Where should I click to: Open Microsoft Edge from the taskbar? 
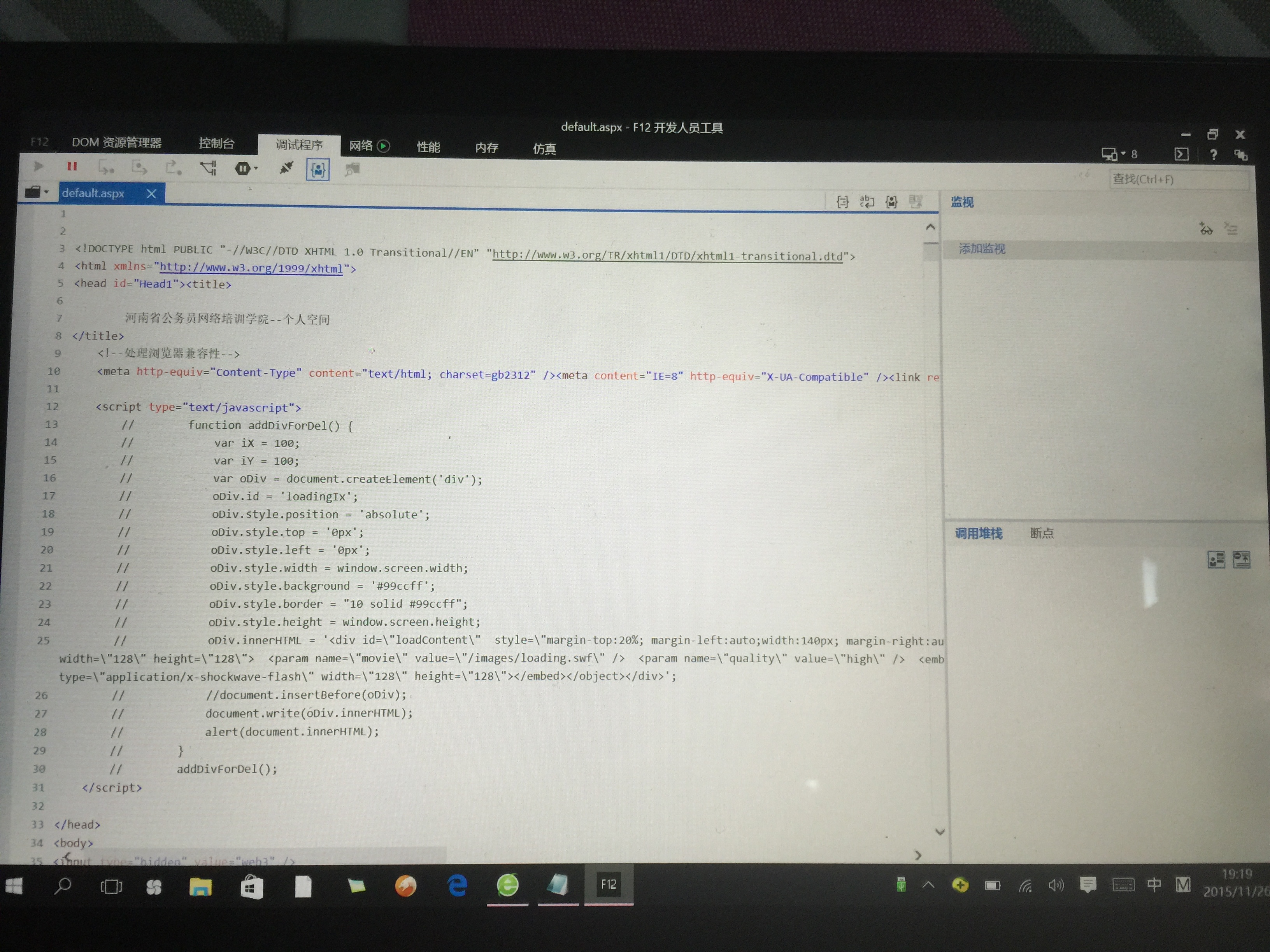(x=458, y=886)
